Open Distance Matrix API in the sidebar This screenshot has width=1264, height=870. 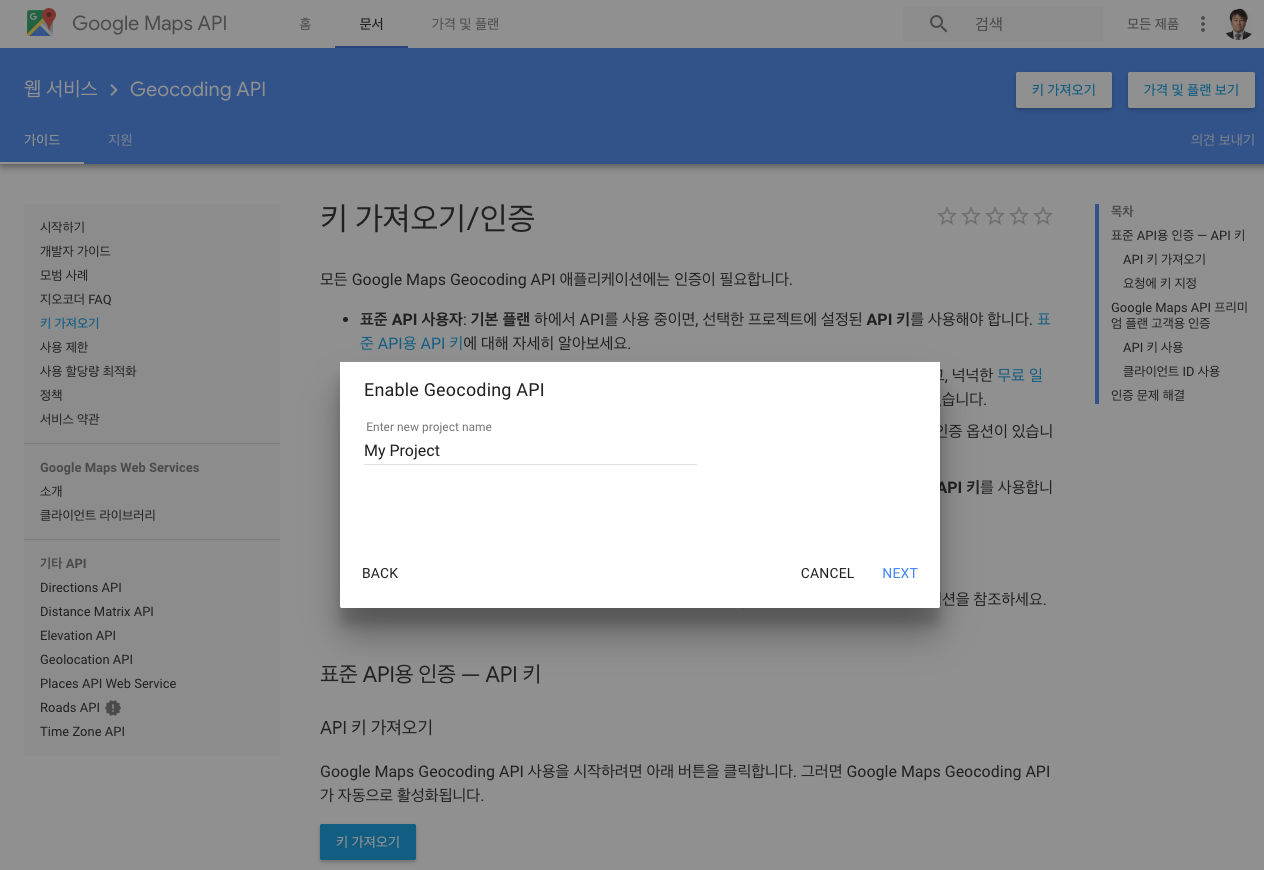(97, 611)
